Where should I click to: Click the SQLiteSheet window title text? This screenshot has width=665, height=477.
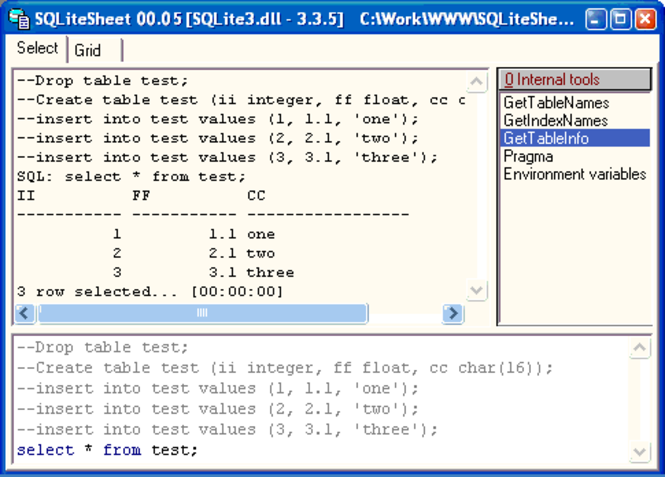click(x=304, y=19)
